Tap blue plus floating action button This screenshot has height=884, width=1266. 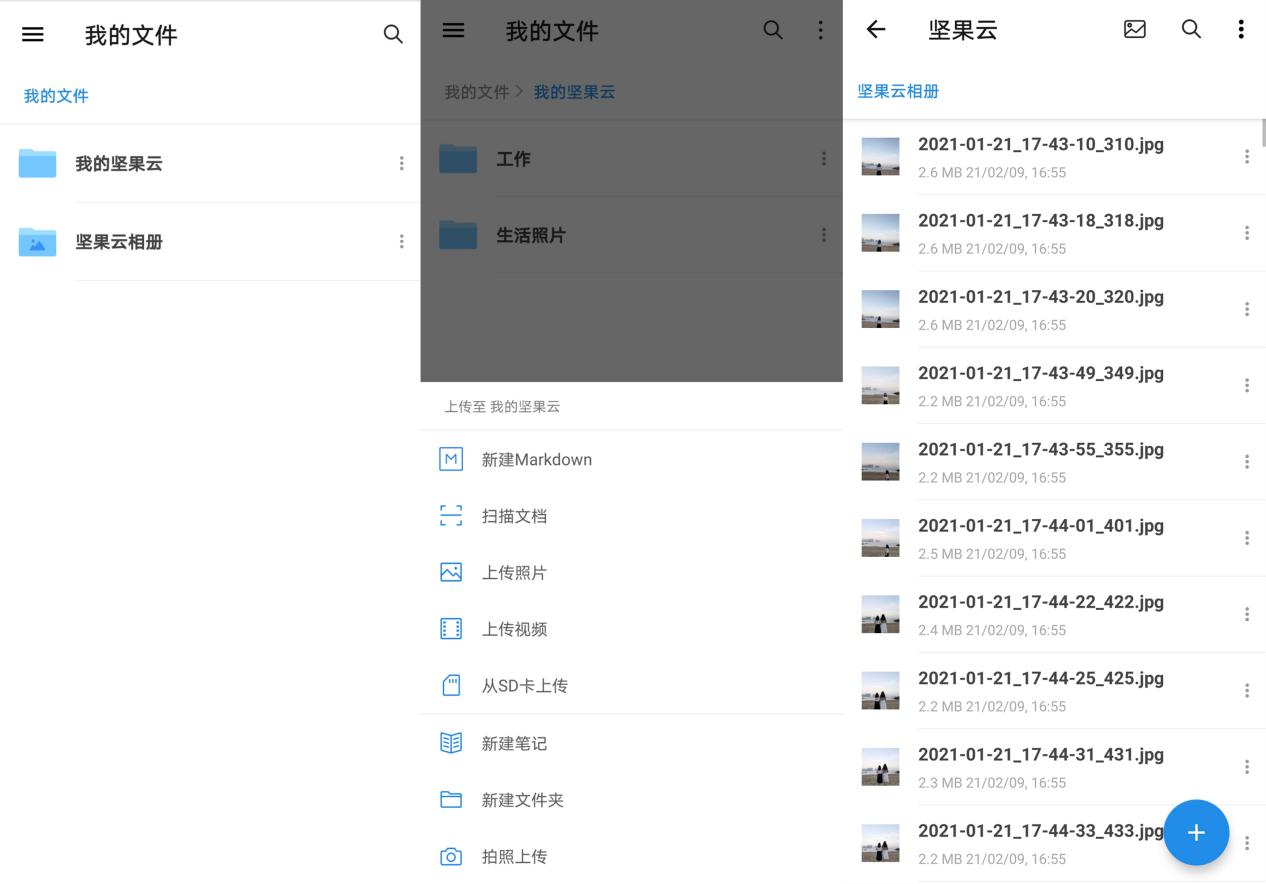1196,832
